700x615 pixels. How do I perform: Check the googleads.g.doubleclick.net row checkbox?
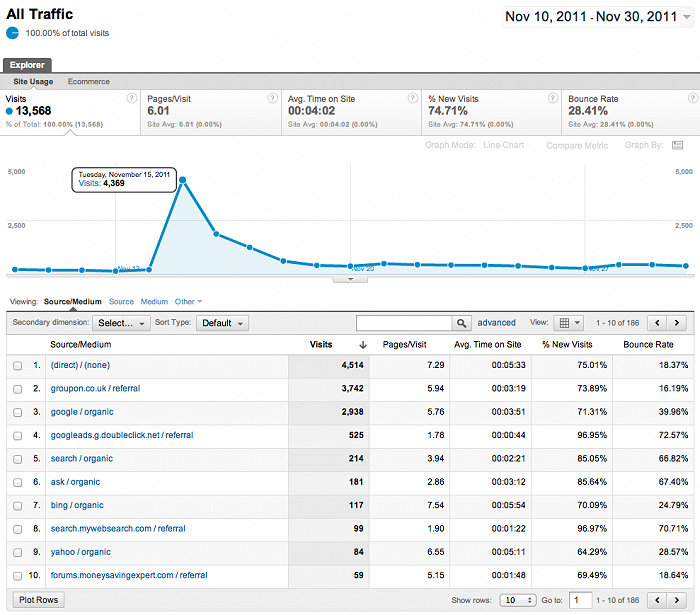click(x=17, y=436)
